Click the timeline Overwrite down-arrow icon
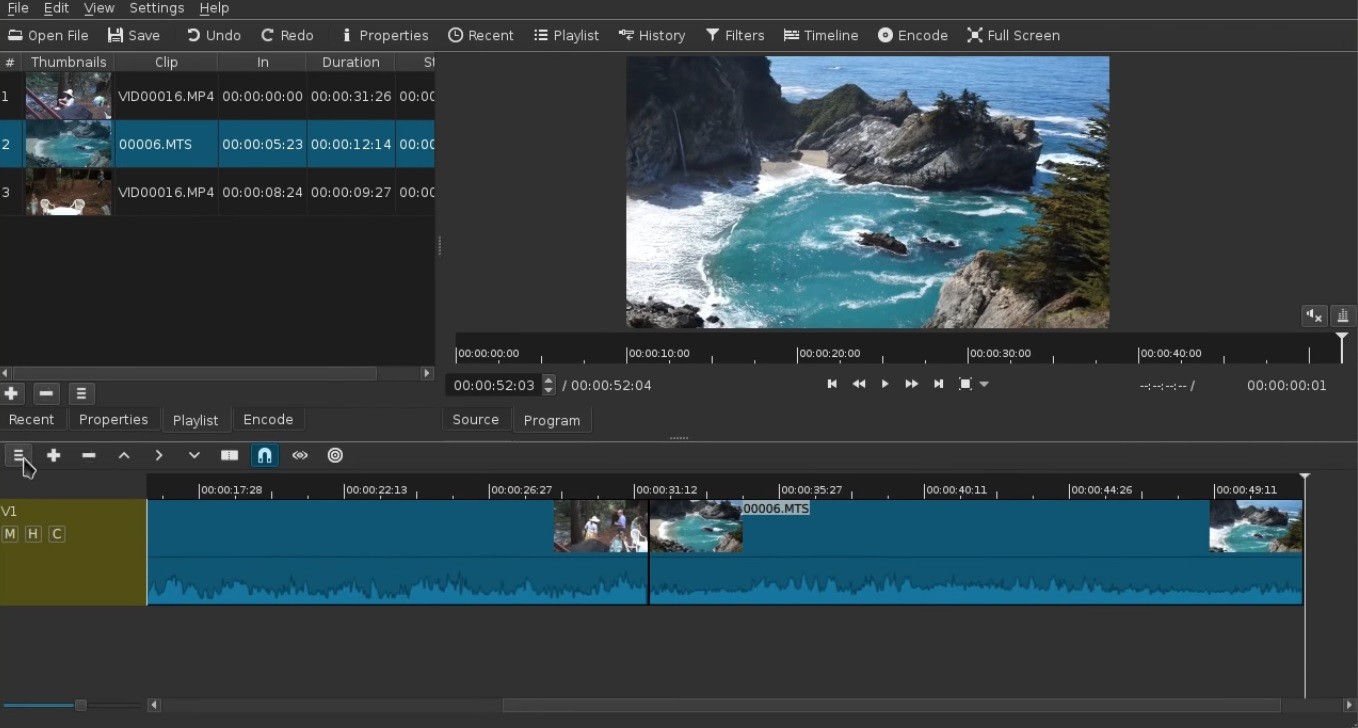This screenshot has width=1358, height=728. point(194,455)
